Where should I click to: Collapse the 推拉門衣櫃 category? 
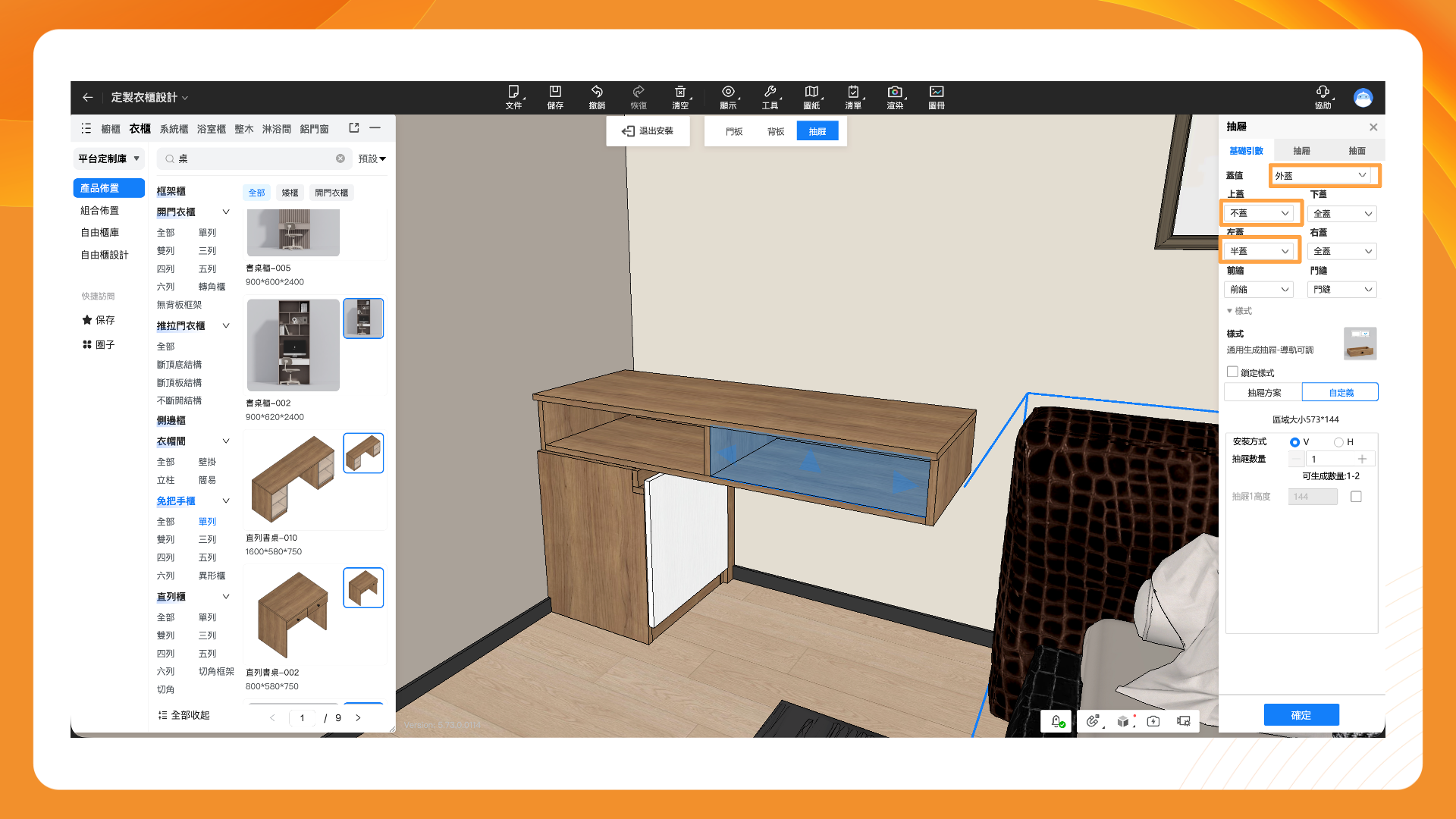(225, 326)
